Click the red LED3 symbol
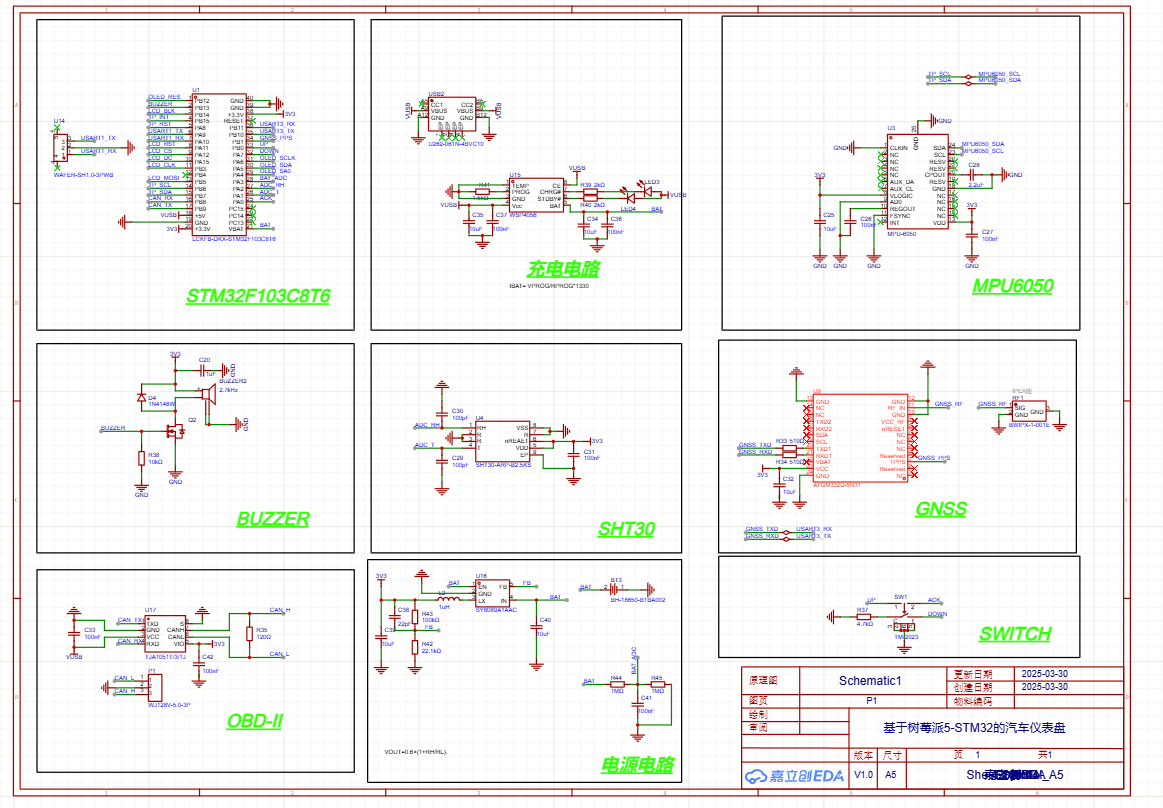The image size is (1163, 808). coord(632,189)
